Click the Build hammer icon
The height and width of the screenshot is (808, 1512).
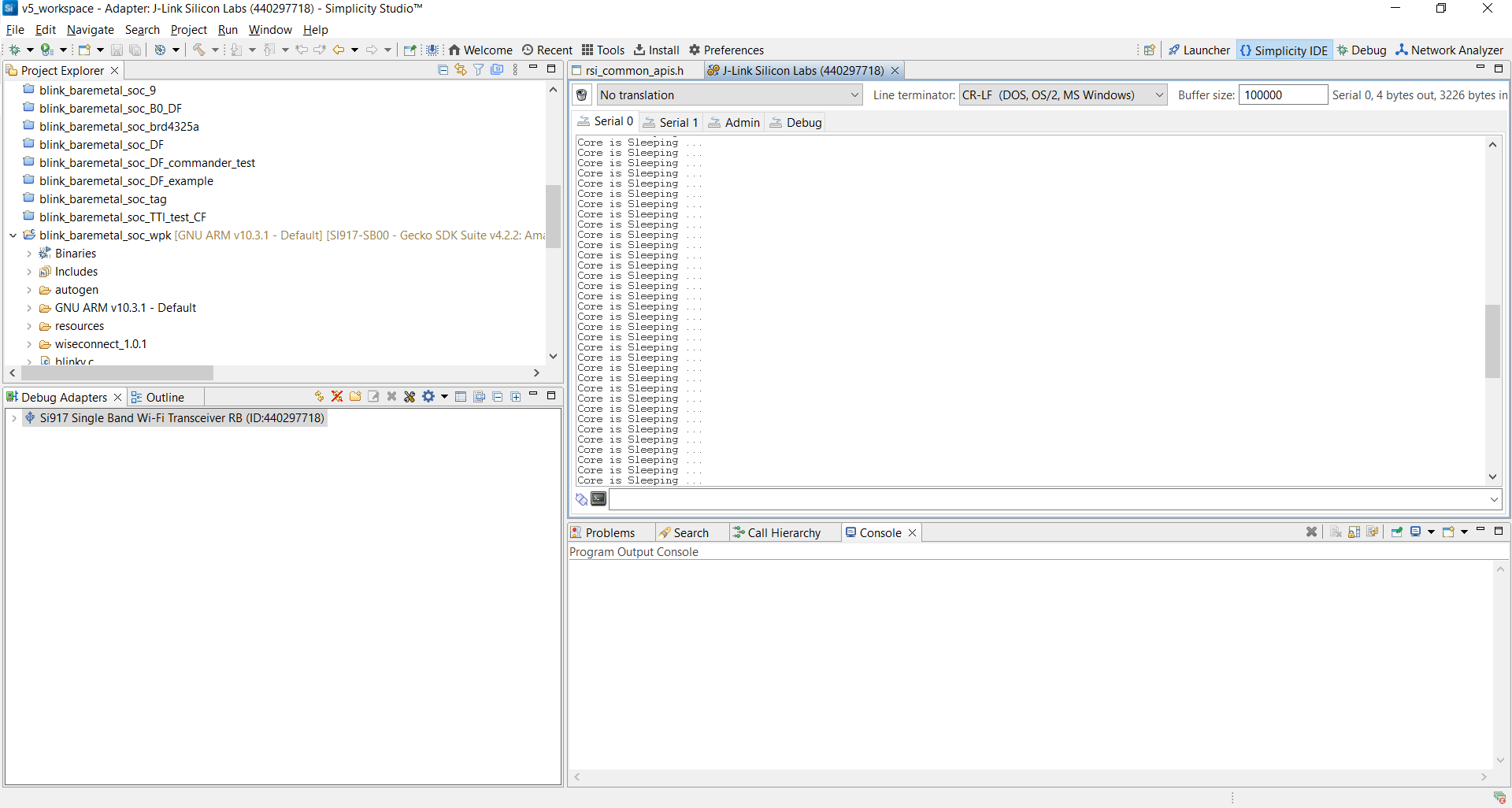199,50
